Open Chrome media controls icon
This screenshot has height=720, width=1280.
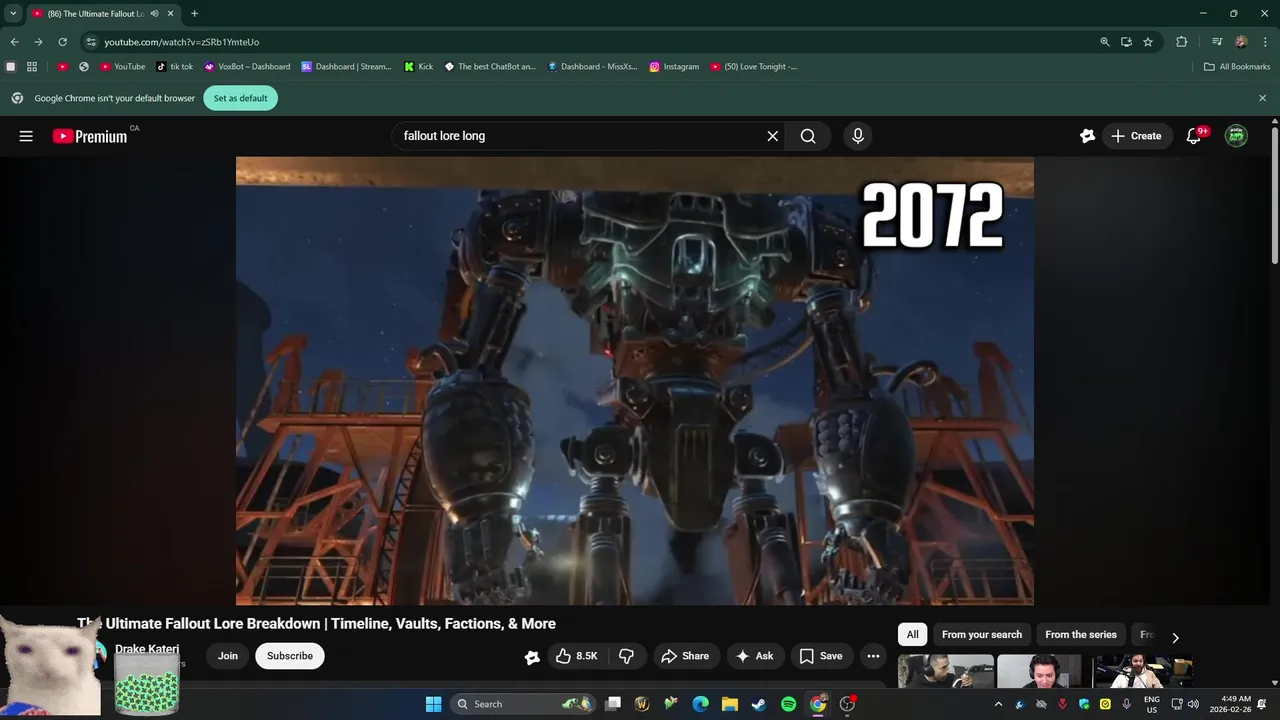click(x=1217, y=42)
